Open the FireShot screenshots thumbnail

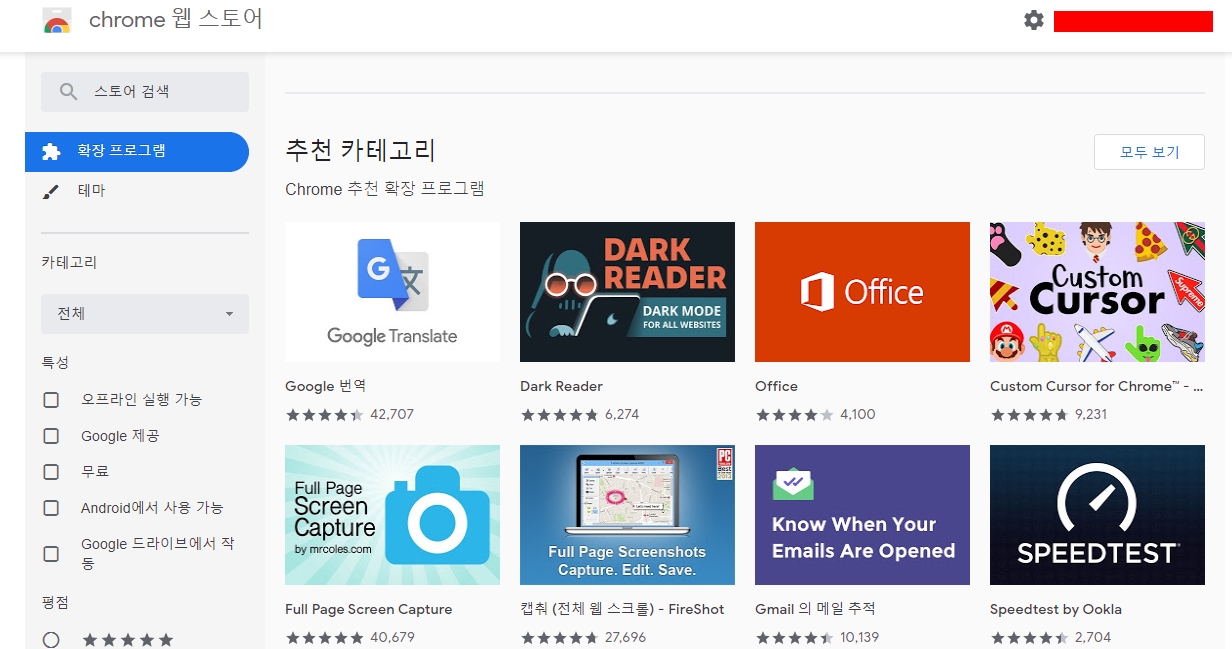pyautogui.click(x=627, y=515)
